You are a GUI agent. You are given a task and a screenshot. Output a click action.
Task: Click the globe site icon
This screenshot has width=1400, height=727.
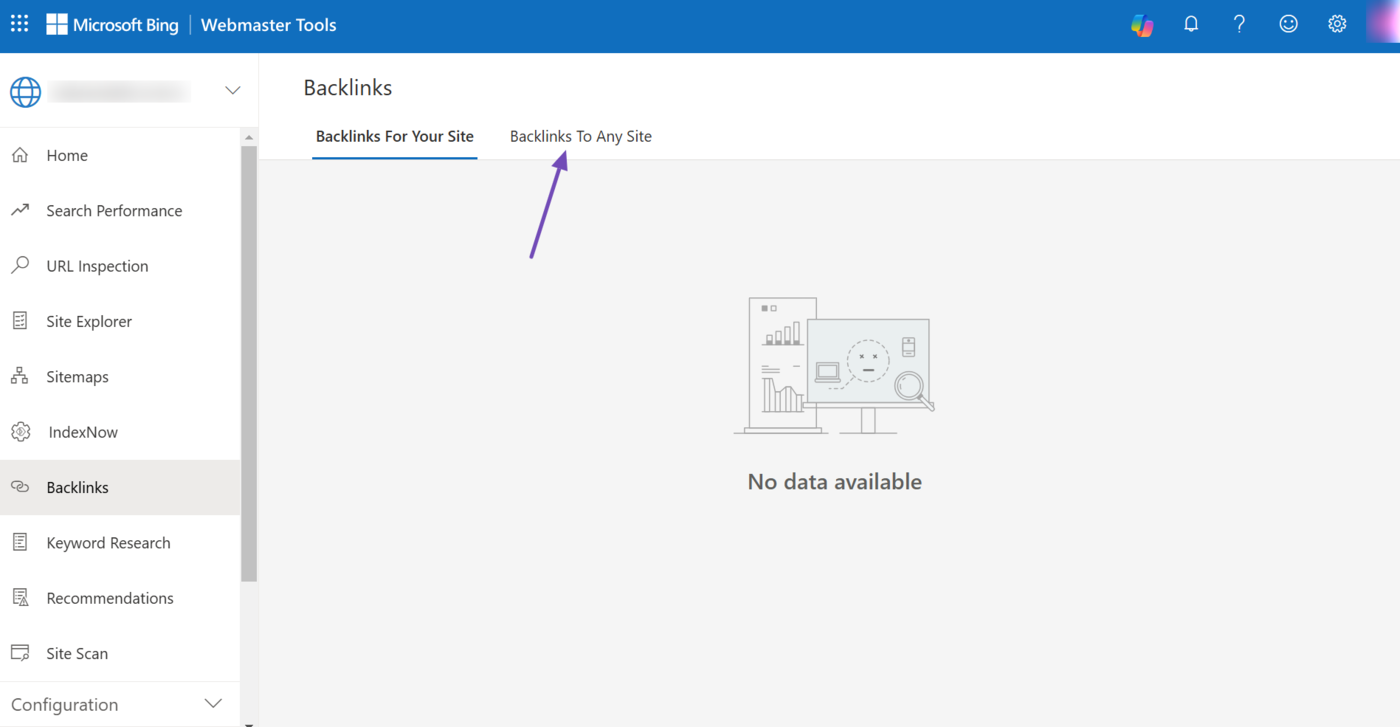(26, 91)
